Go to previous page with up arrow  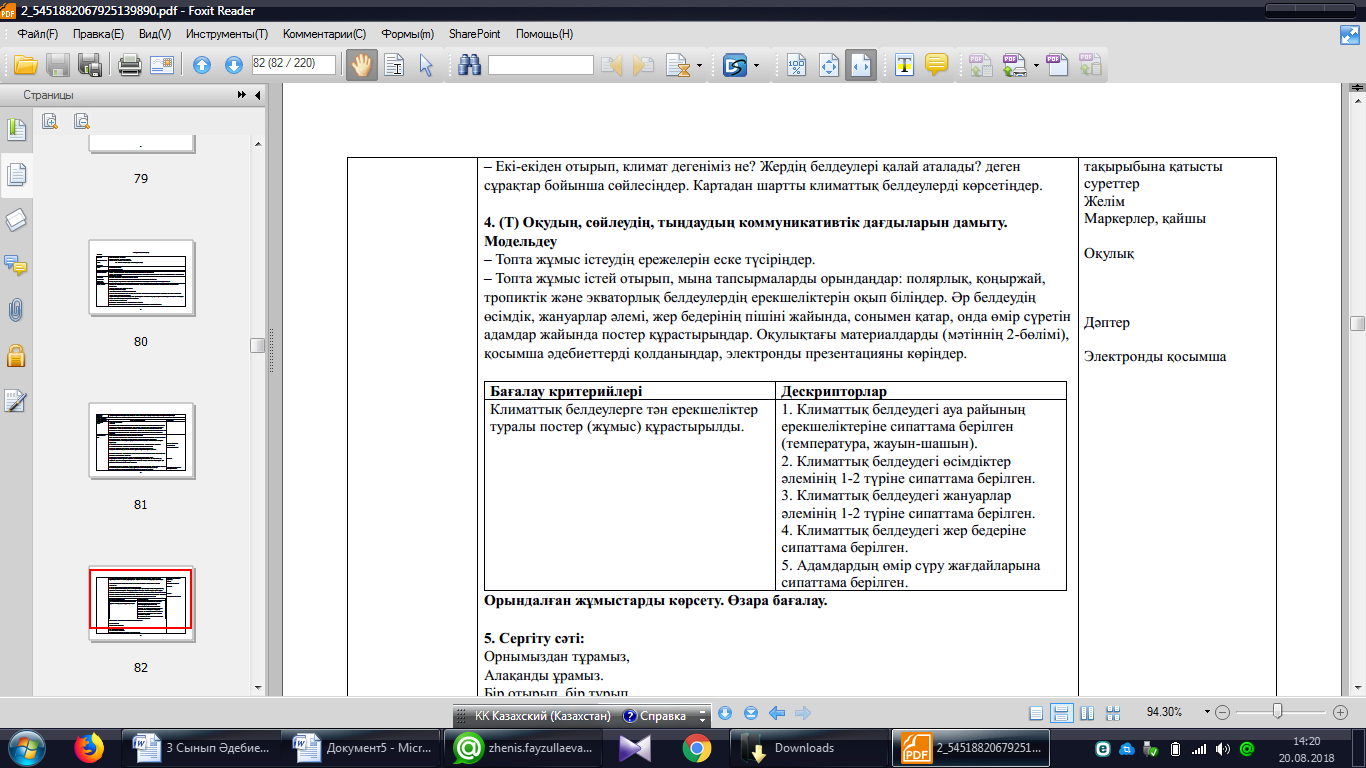[x=202, y=65]
